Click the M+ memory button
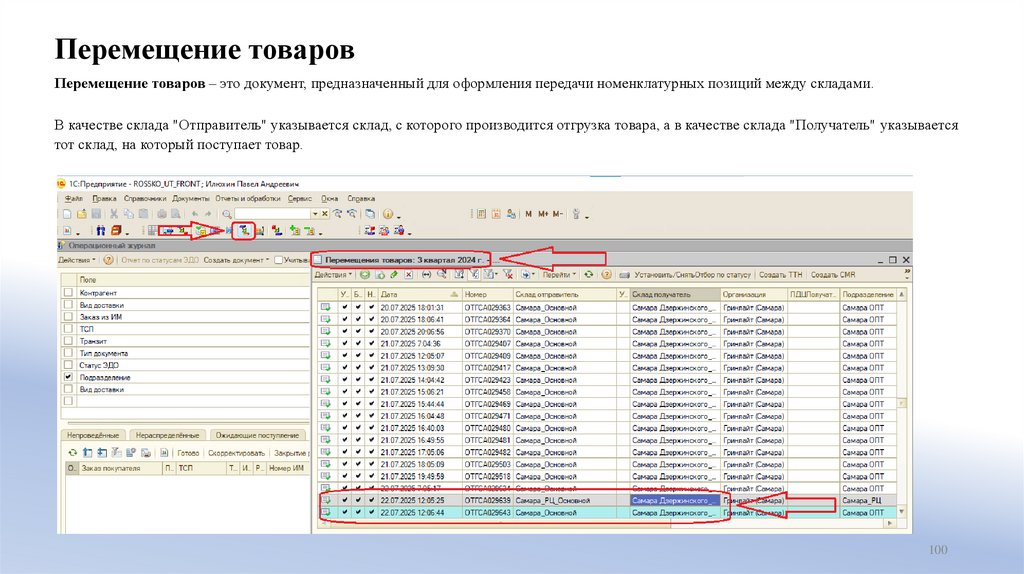Screen dimensions: 1024x574 coord(543,214)
